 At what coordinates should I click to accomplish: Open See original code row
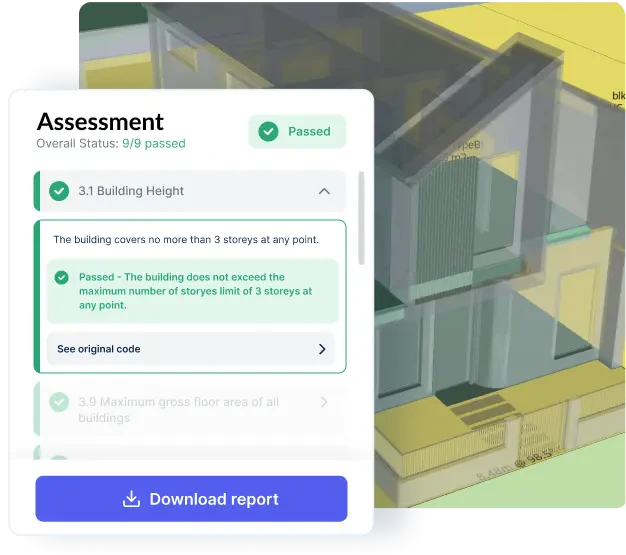(190, 349)
